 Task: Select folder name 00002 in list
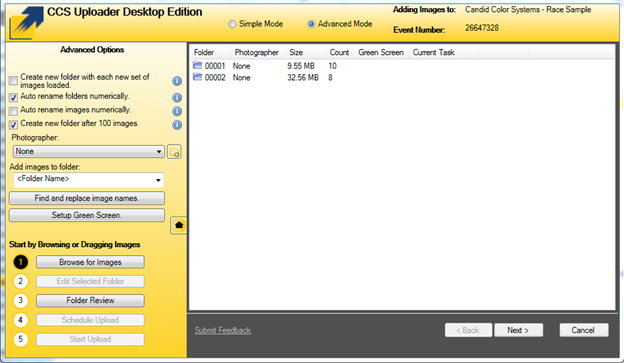point(215,78)
